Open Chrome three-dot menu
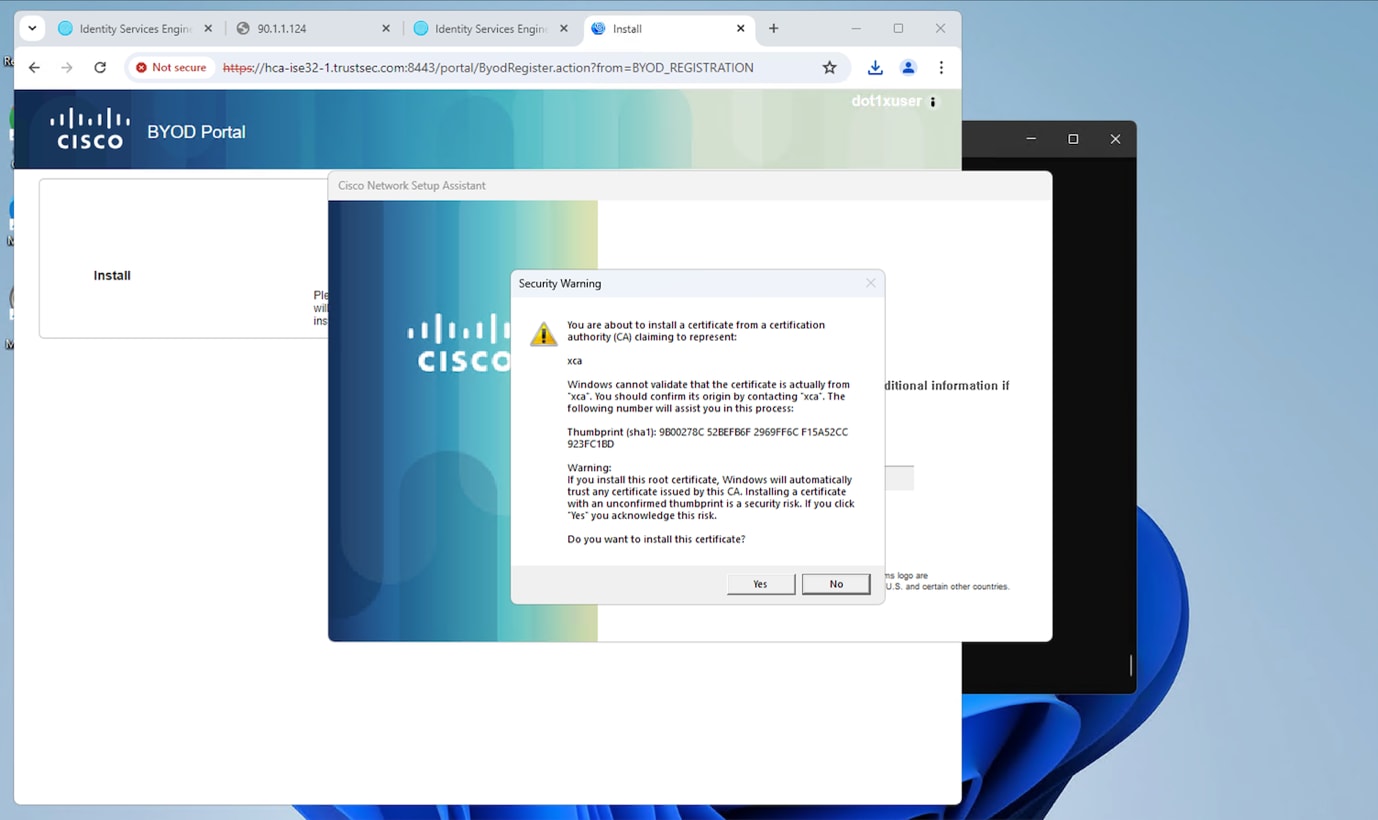Screen dimensions: 1378x820 (941, 68)
